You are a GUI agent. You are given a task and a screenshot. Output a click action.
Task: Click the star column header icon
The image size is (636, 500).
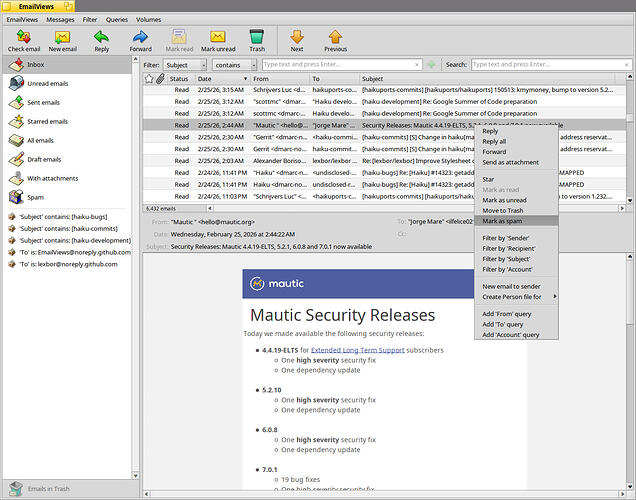click(x=149, y=79)
